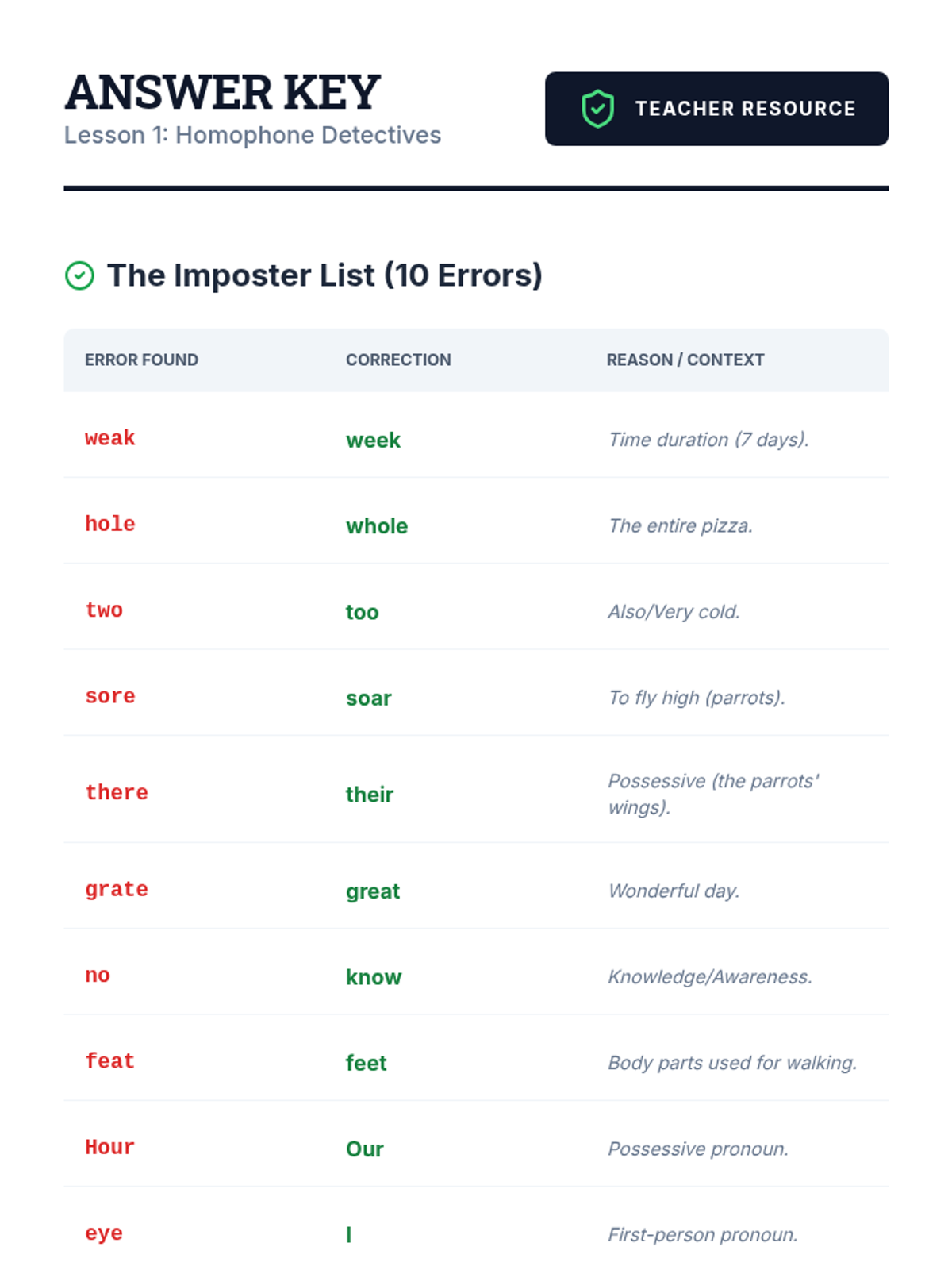This screenshot has height=1270, width=952.
Task: Click the red error word feat
Action: pyautogui.click(x=110, y=1061)
